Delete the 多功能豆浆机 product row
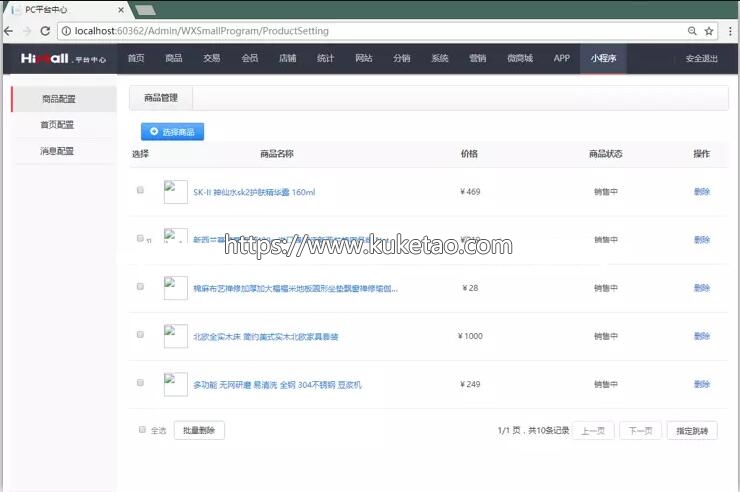This screenshot has width=740, height=492. point(701,384)
